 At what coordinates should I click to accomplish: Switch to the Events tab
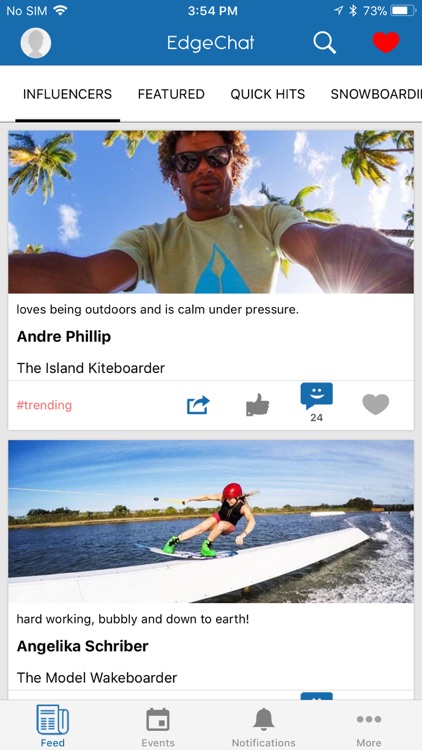(158, 727)
